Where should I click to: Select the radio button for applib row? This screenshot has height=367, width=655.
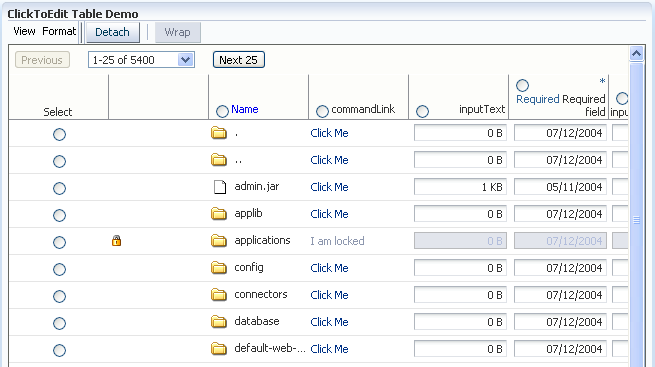[x=59, y=215]
